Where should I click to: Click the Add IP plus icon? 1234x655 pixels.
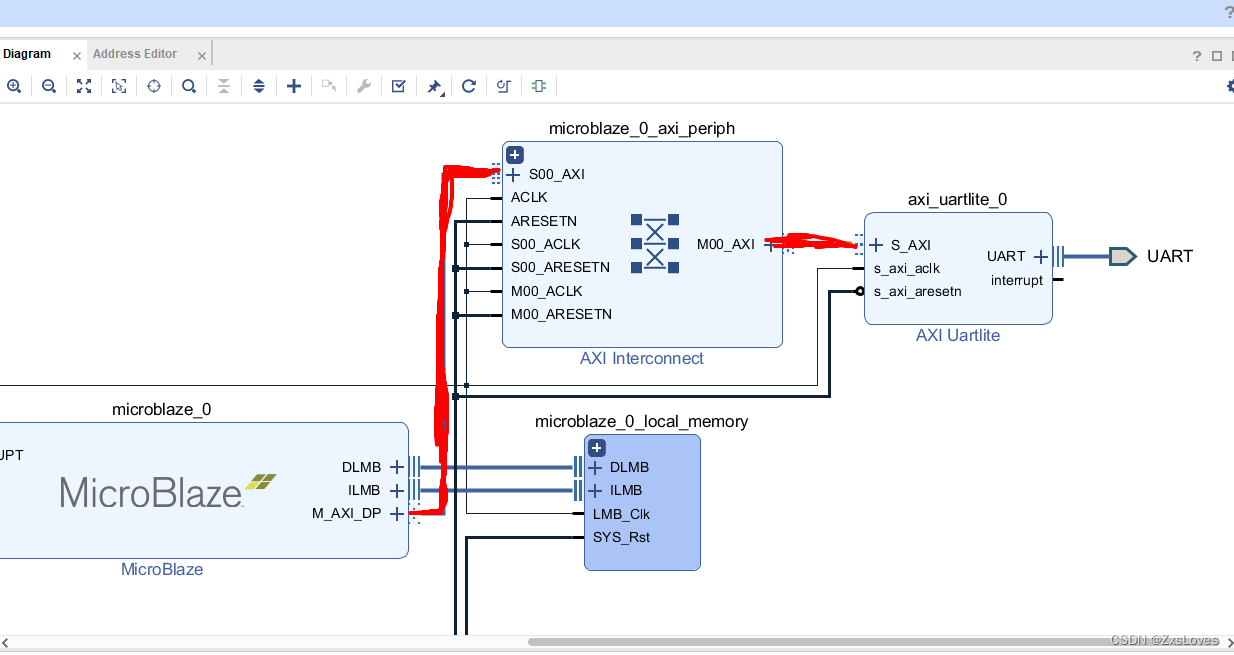(294, 86)
